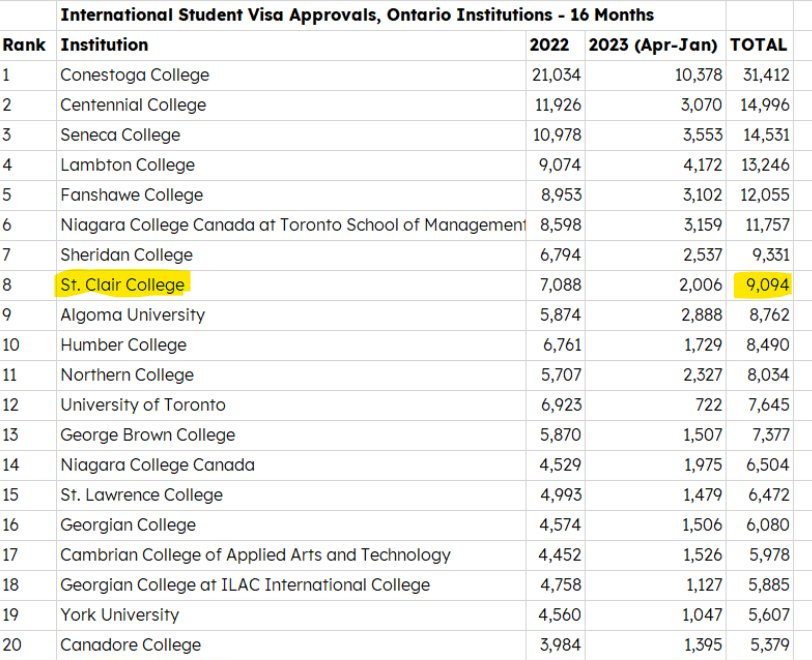812x660 pixels.
Task: Select the Niagara College Canada cell in row 14
Action: click(291, 466)
